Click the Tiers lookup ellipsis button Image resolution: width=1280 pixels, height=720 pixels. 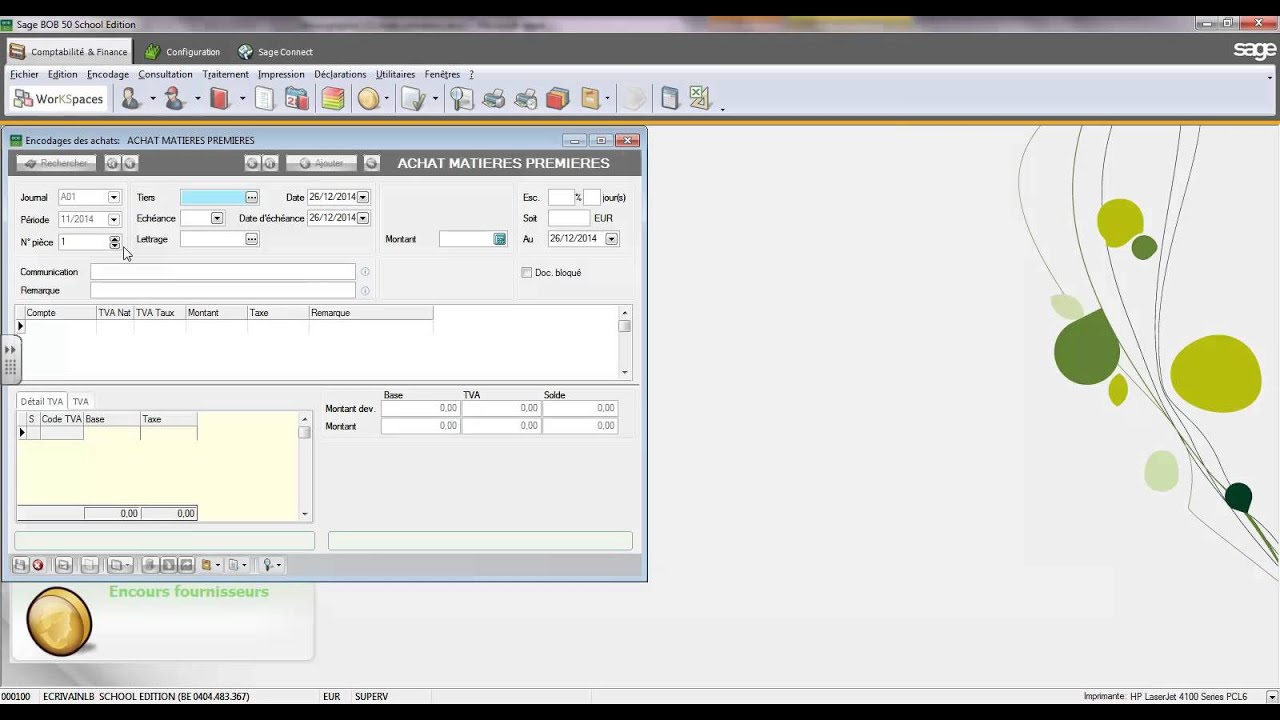click(x=252, y=198)
